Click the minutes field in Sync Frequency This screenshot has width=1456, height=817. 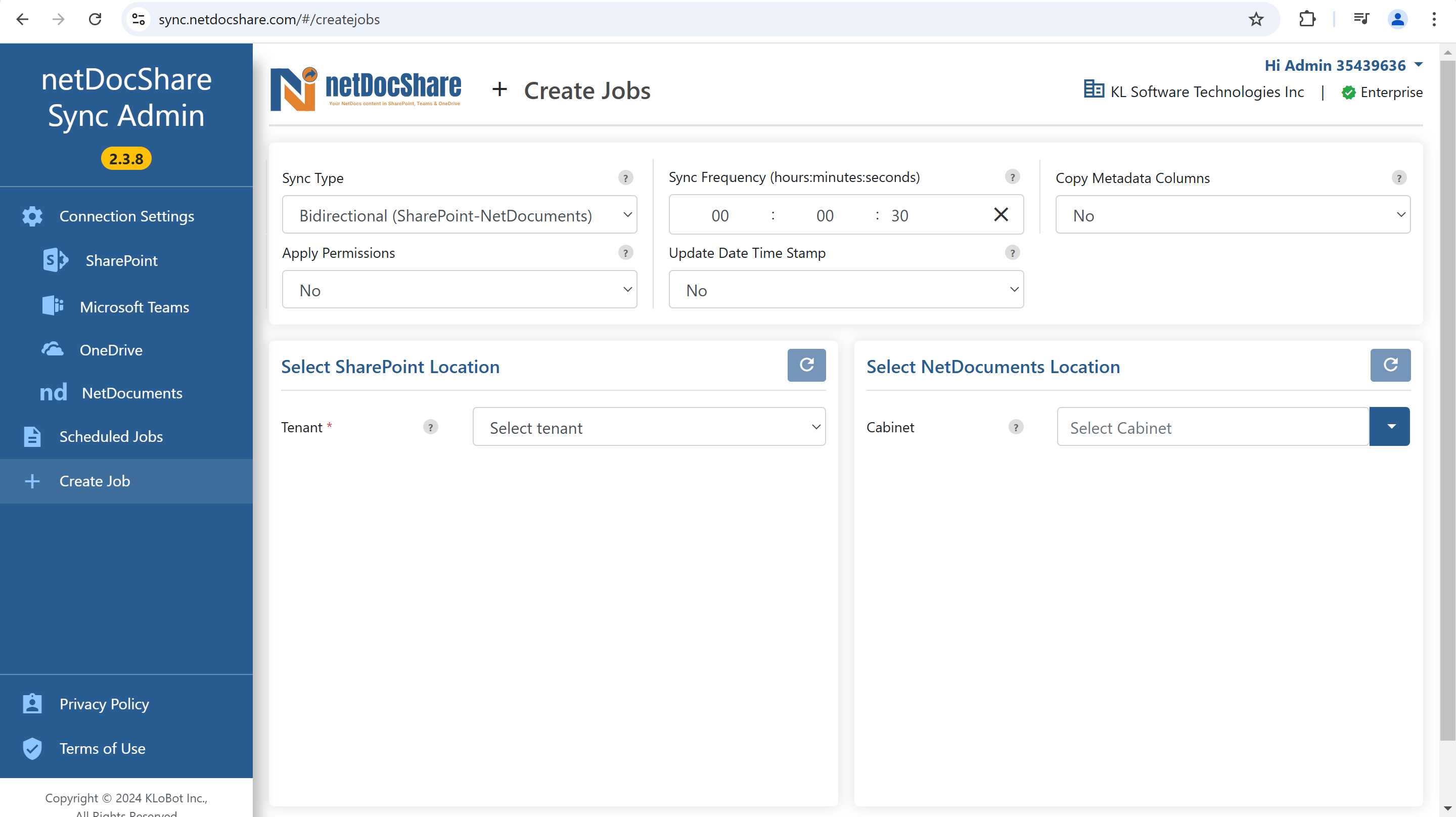pos(825,215)
